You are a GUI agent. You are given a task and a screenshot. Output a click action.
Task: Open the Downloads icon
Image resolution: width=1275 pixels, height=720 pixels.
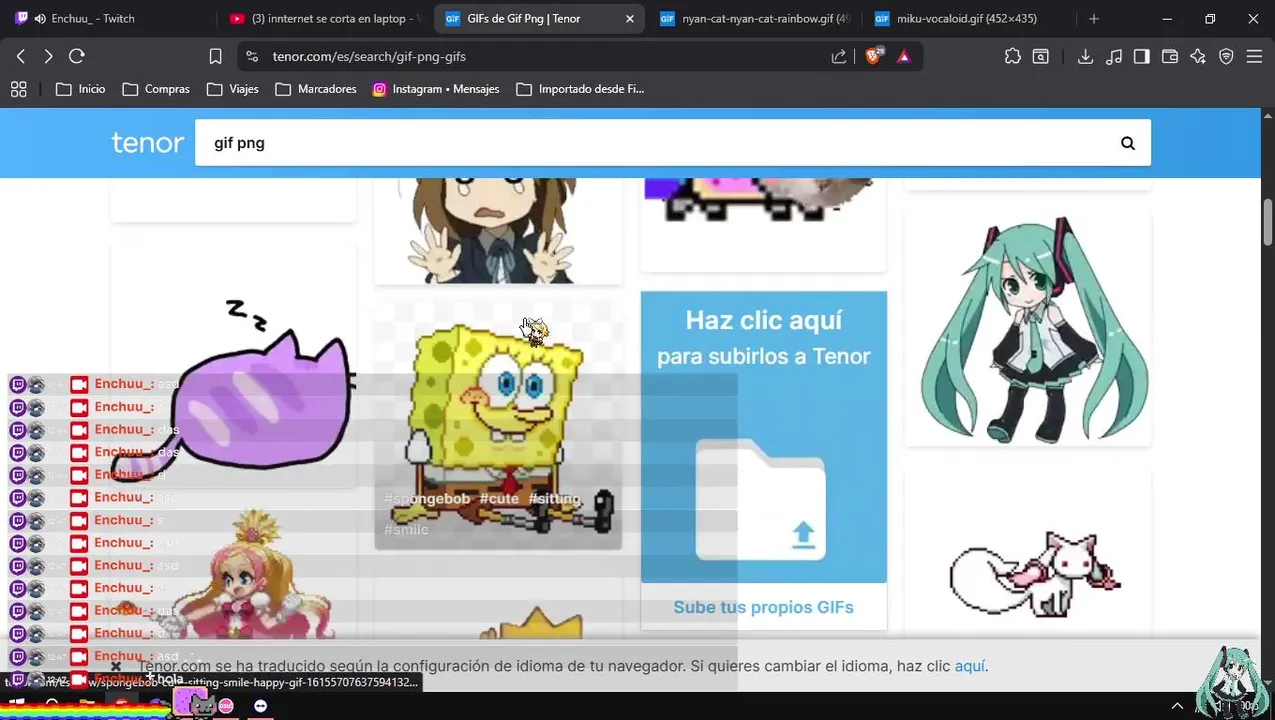pyautogui.click(x=1085, y=57)
